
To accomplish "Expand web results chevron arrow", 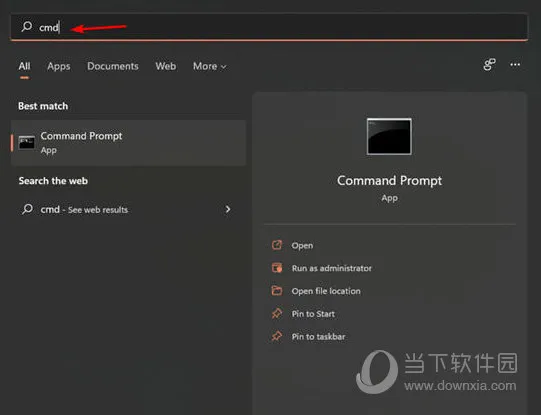I will coord(228,209).
